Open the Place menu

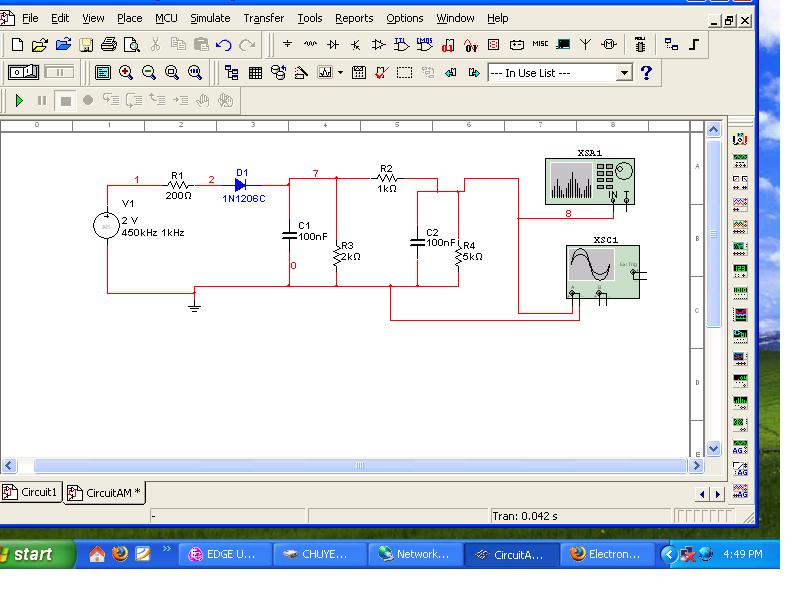coord(130,18)
